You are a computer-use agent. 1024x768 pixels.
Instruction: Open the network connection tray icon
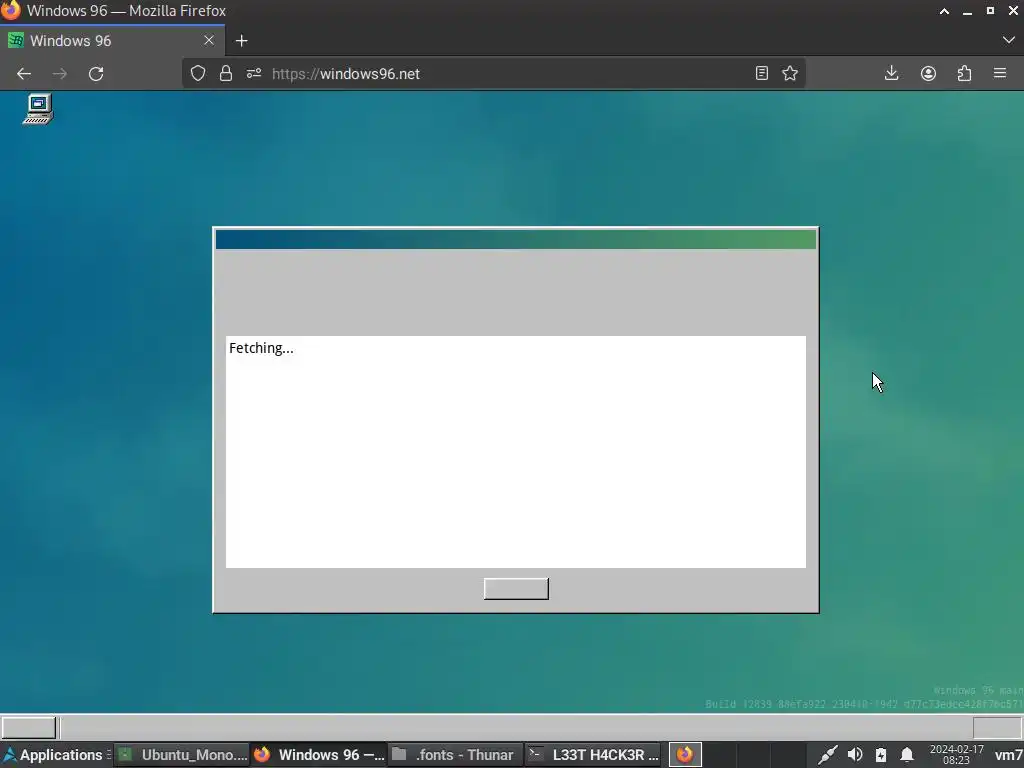click(827, 755)
